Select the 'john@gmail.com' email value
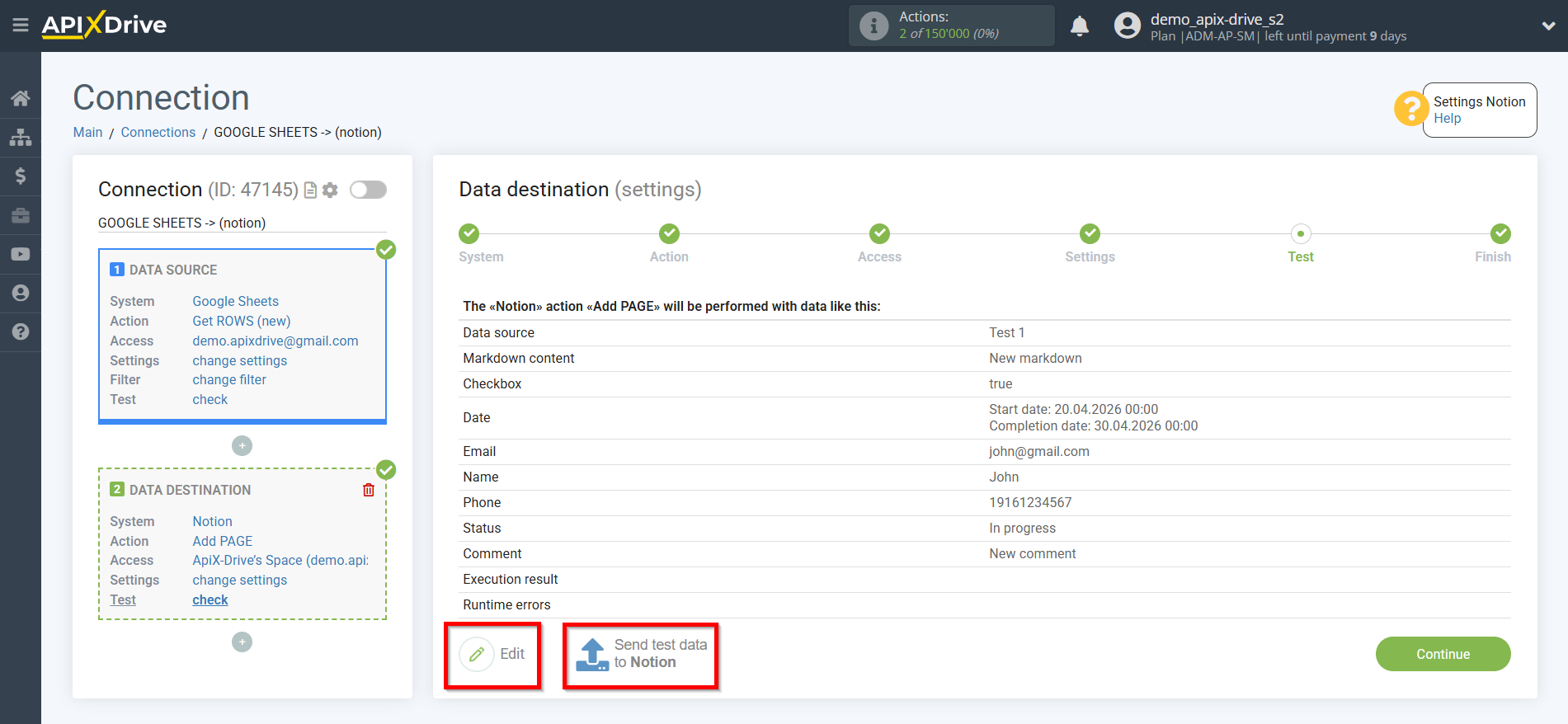Screen dimensions: 1568x724 tap(1039, 451)
